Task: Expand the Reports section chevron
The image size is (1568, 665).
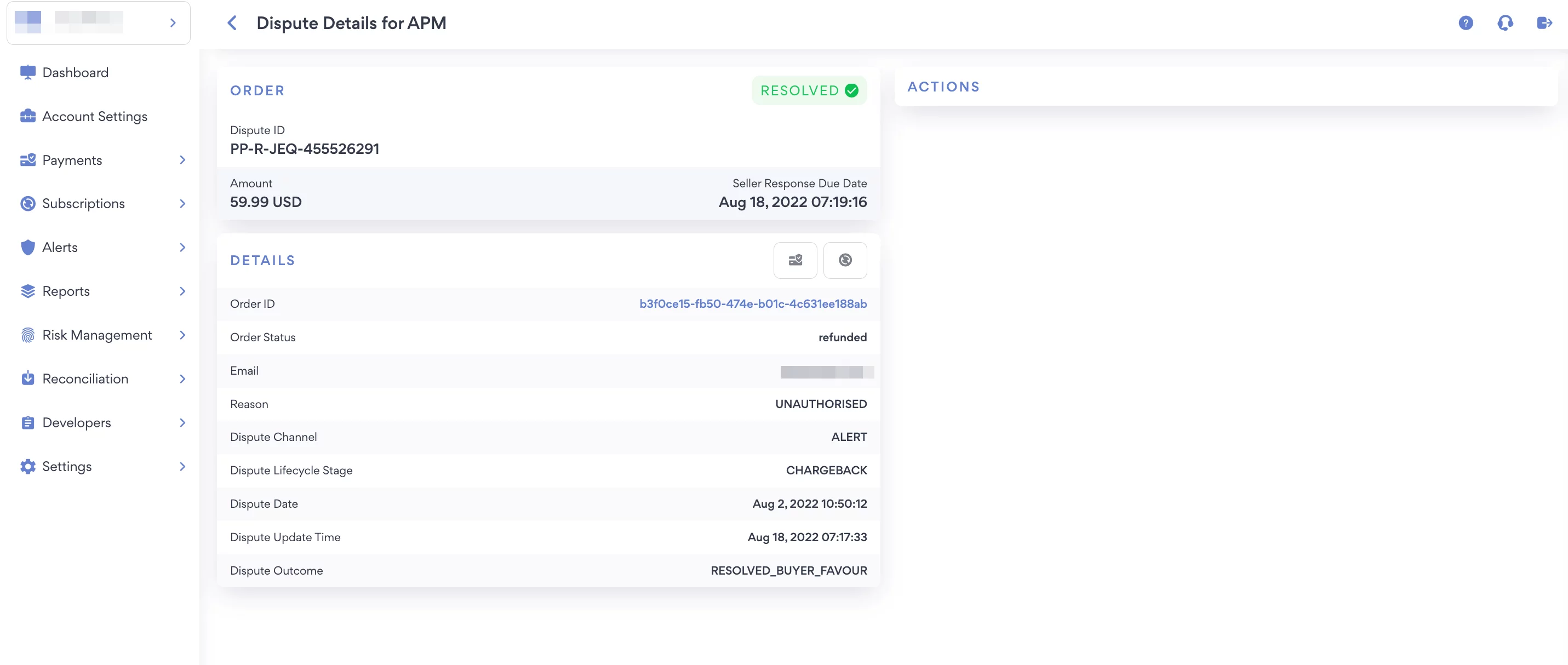Action: 182,291
